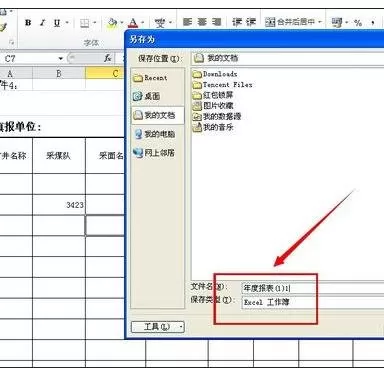Increase the cell indent

(x=251, y=22)
